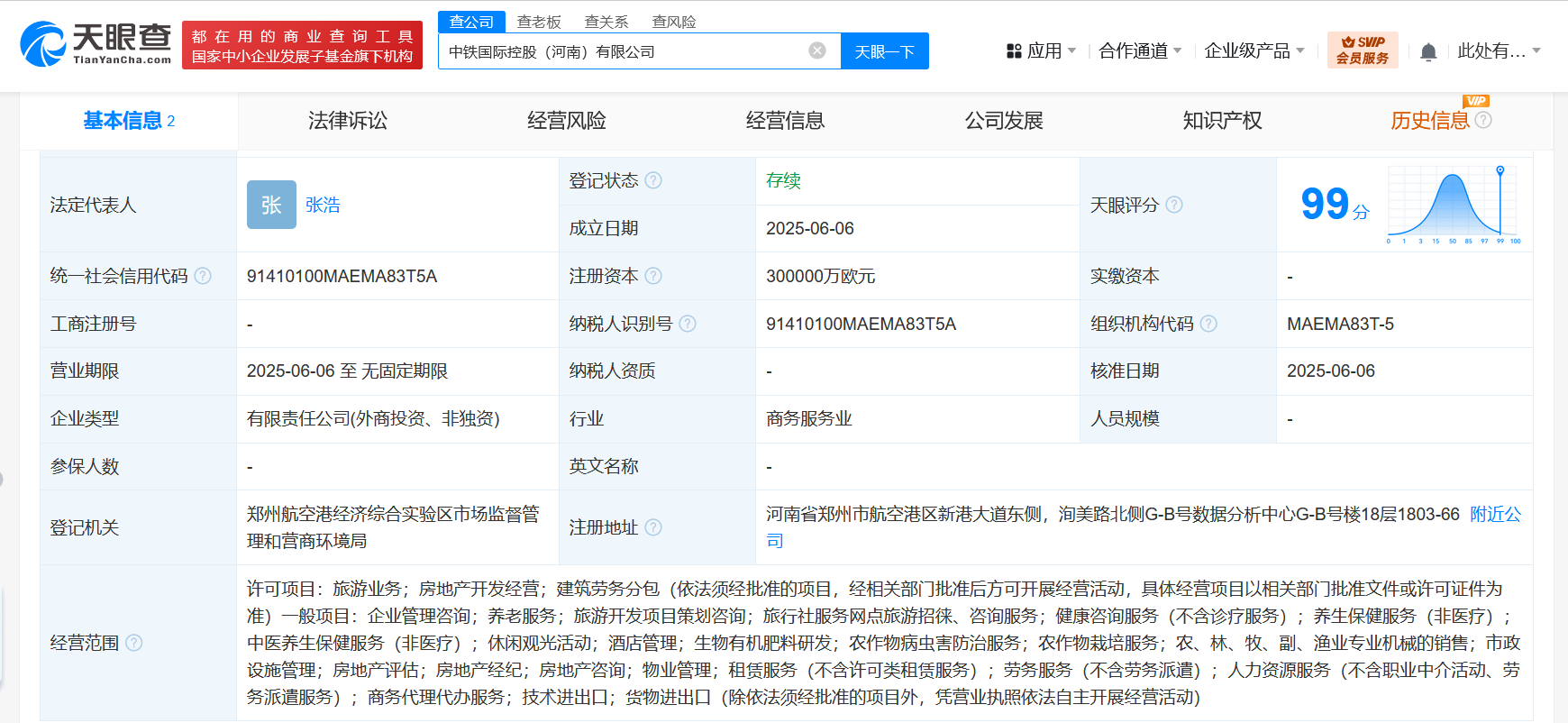This screenshot has height=723, width=1568.
Task: Expand the 合作通道 dropdown
Action: click(x=1140, y=51)
